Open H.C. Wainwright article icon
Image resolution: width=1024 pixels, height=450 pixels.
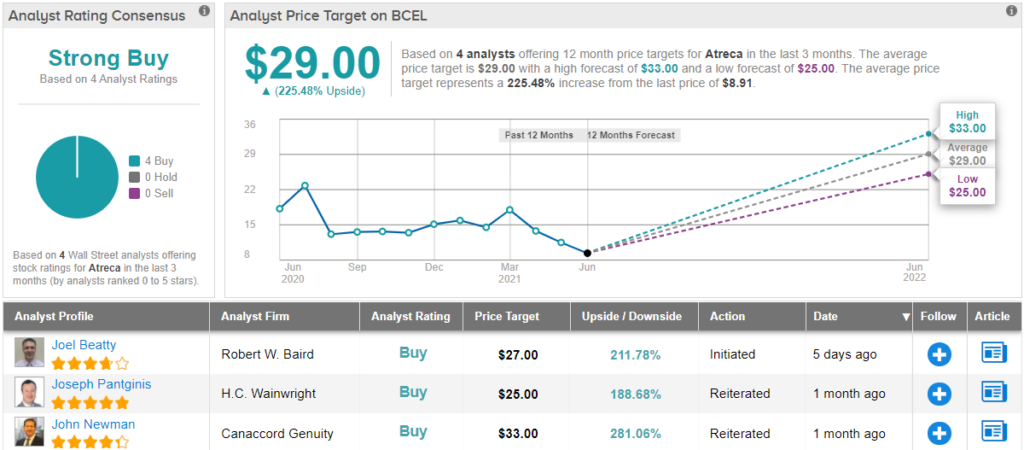coord(994,393)
